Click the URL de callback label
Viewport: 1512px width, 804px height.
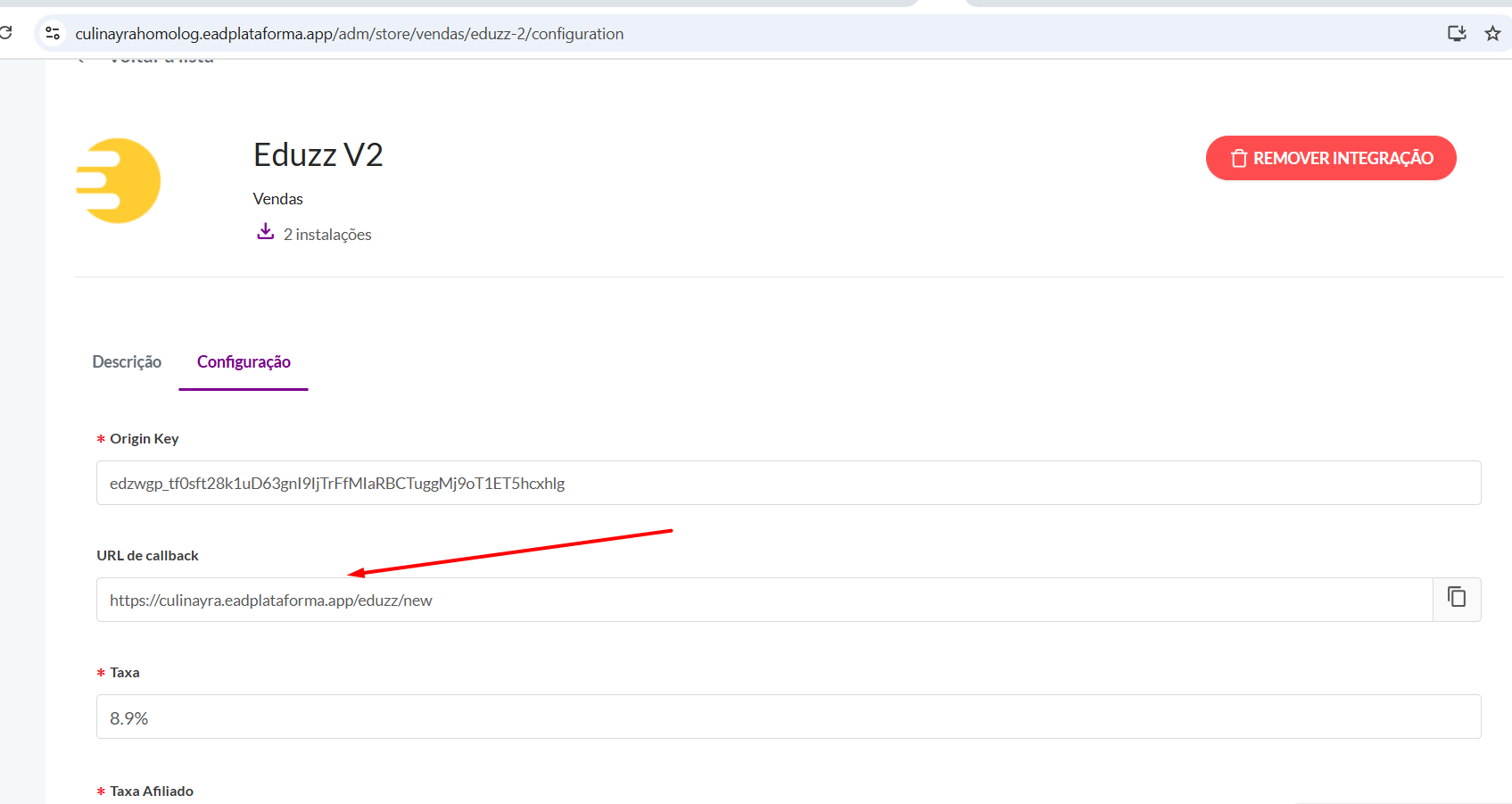[147, 555]
